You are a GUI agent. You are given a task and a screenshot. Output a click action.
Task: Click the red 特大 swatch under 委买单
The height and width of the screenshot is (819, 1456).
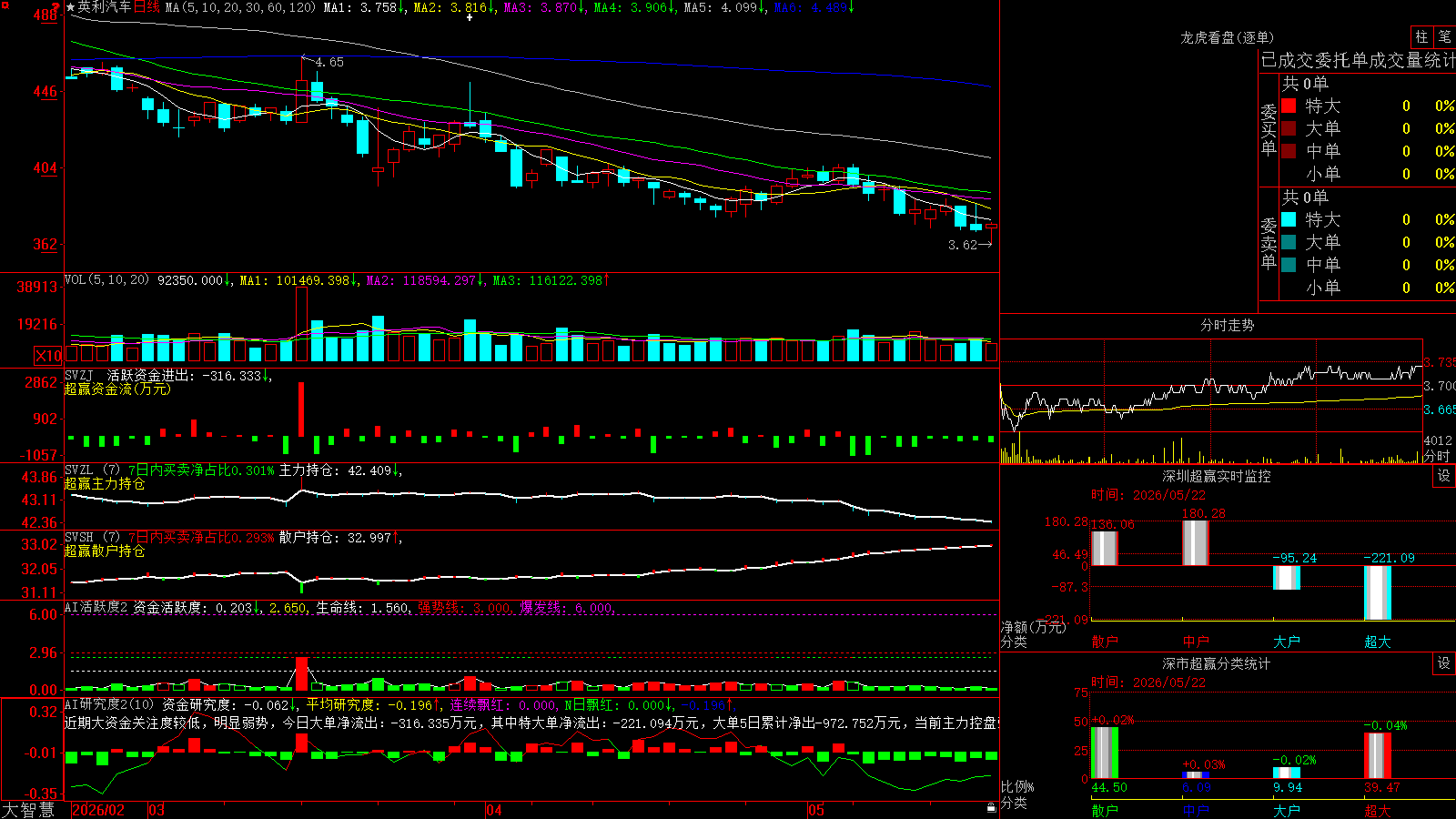click(1289, 106)
